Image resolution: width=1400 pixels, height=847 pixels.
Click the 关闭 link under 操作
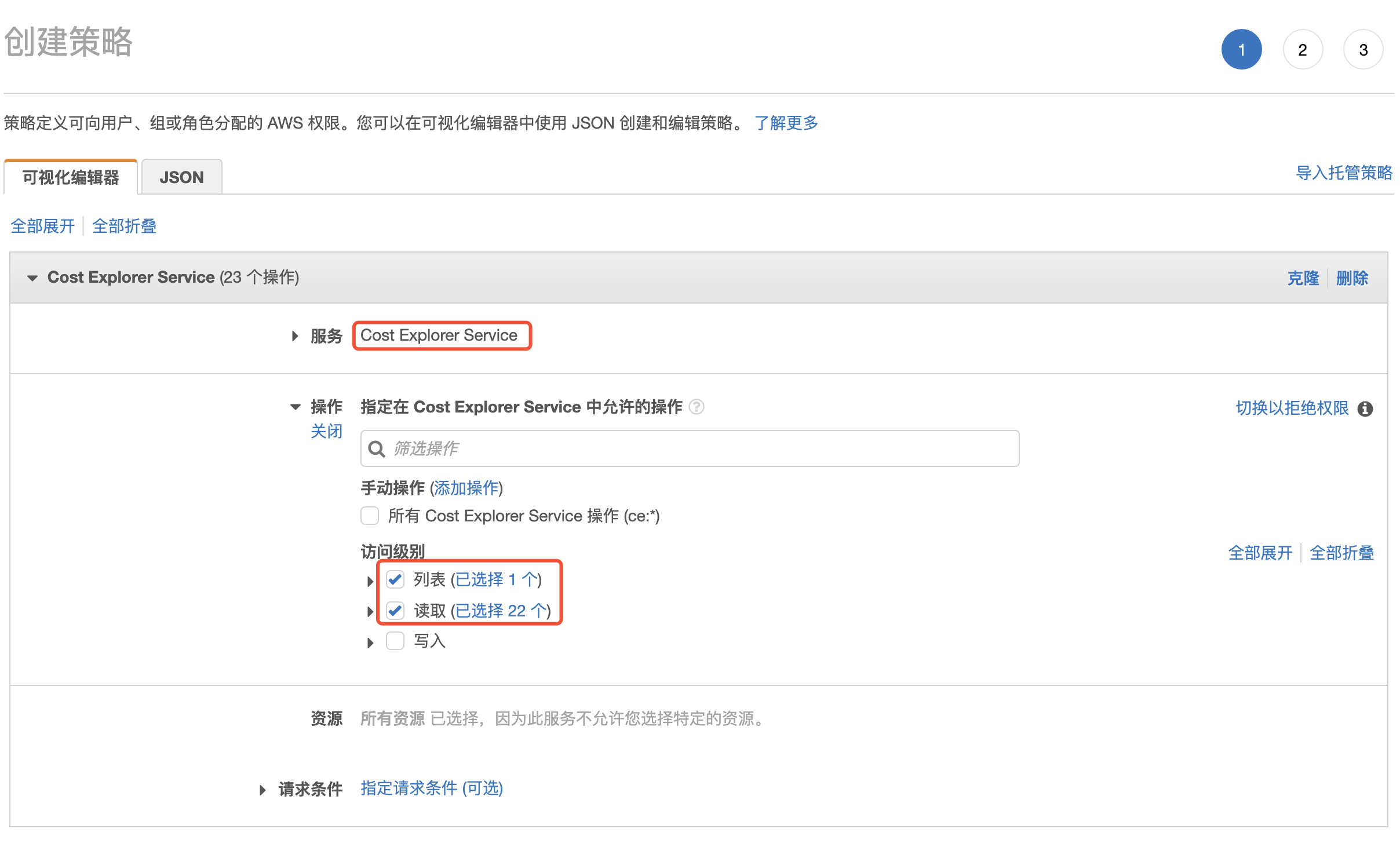point(326,431)
